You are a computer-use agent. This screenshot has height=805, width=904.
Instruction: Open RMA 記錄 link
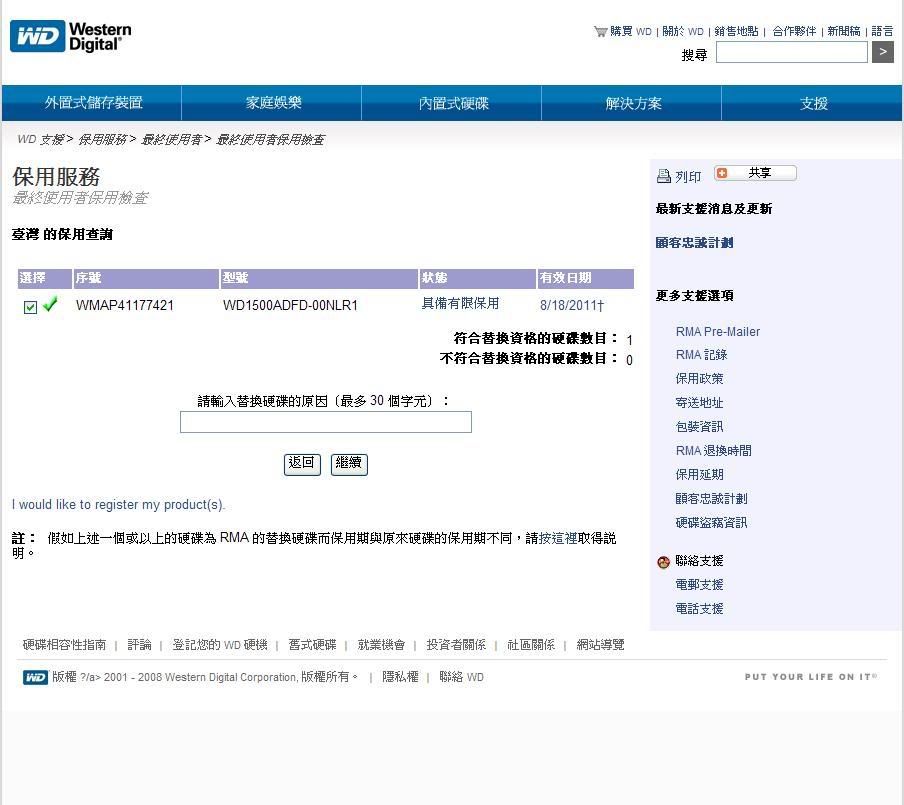(701, 355)
